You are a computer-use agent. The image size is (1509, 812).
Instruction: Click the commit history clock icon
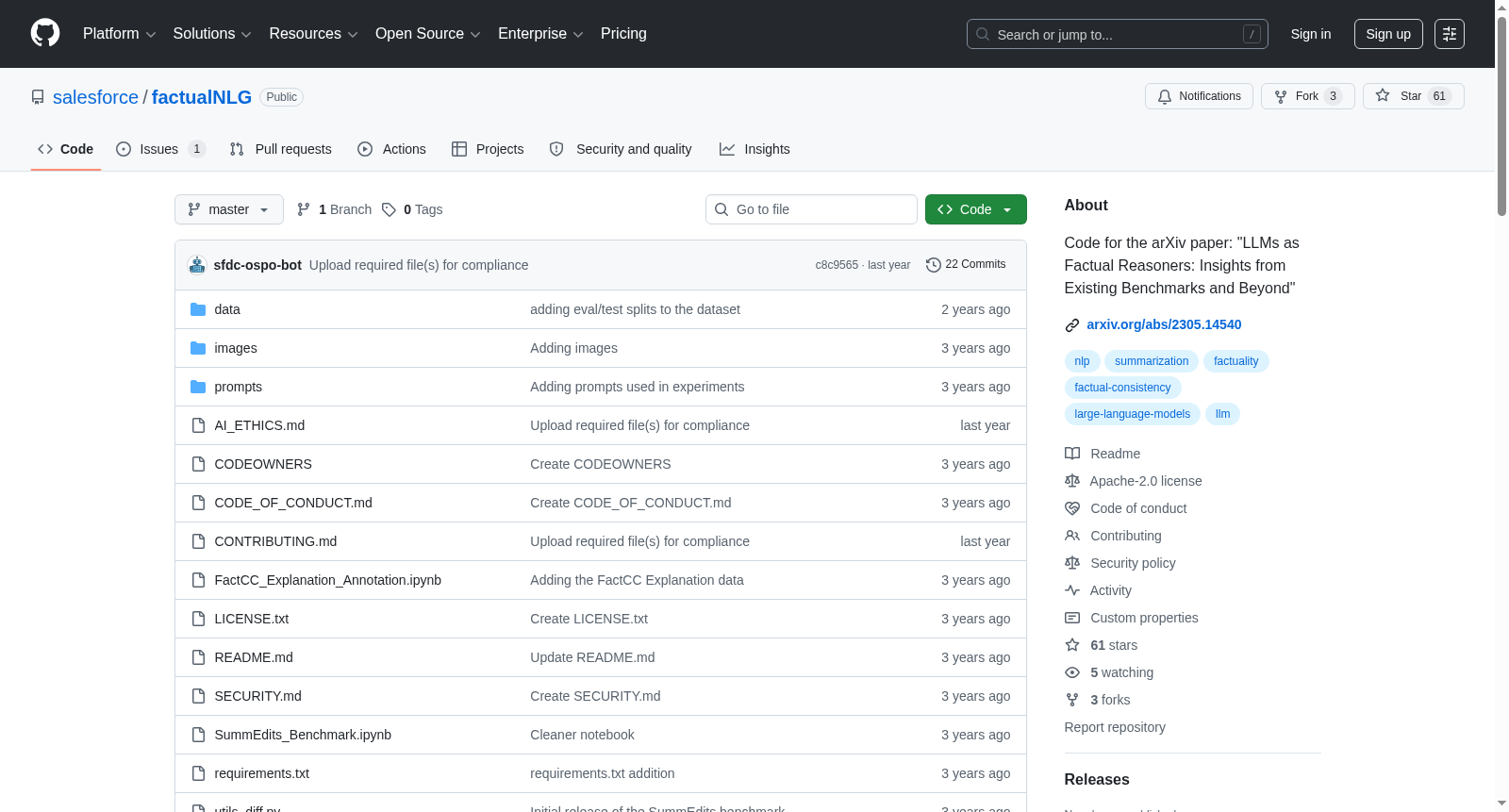click(934, 265)
